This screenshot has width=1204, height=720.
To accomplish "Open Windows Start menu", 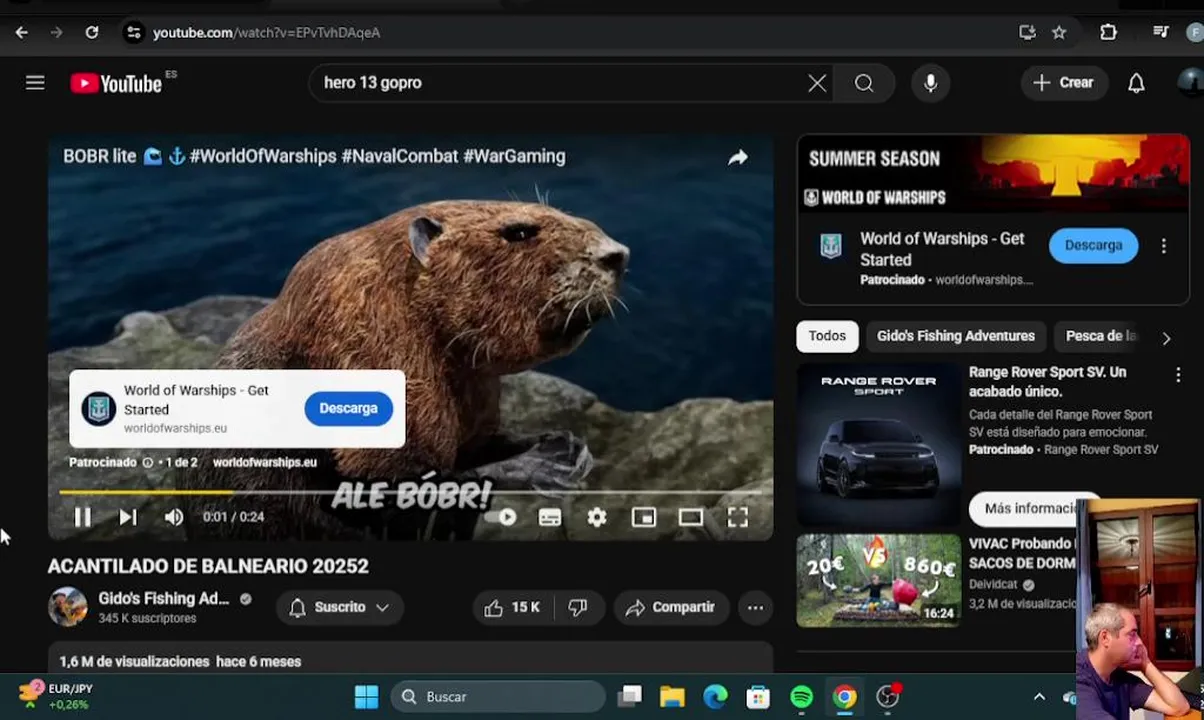I will tap(366, 697).
